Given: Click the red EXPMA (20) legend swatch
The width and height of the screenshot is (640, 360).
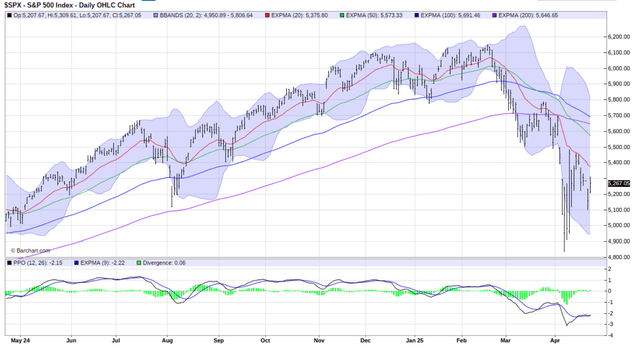Looking at the screenshot, I should [267, 16].
